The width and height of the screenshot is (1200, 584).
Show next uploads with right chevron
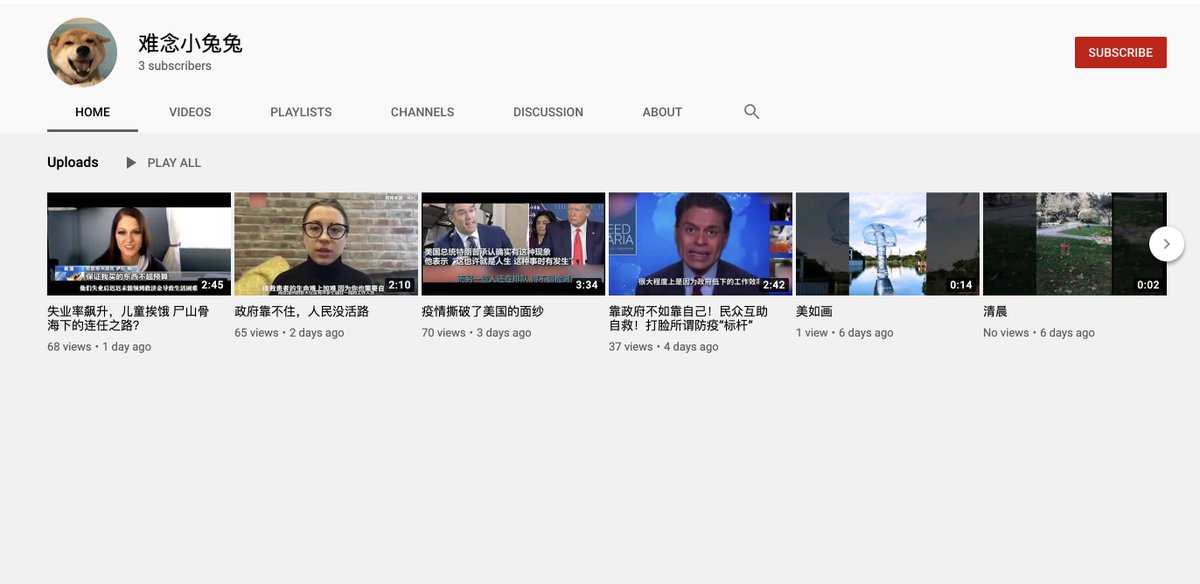pos(1166,244)
